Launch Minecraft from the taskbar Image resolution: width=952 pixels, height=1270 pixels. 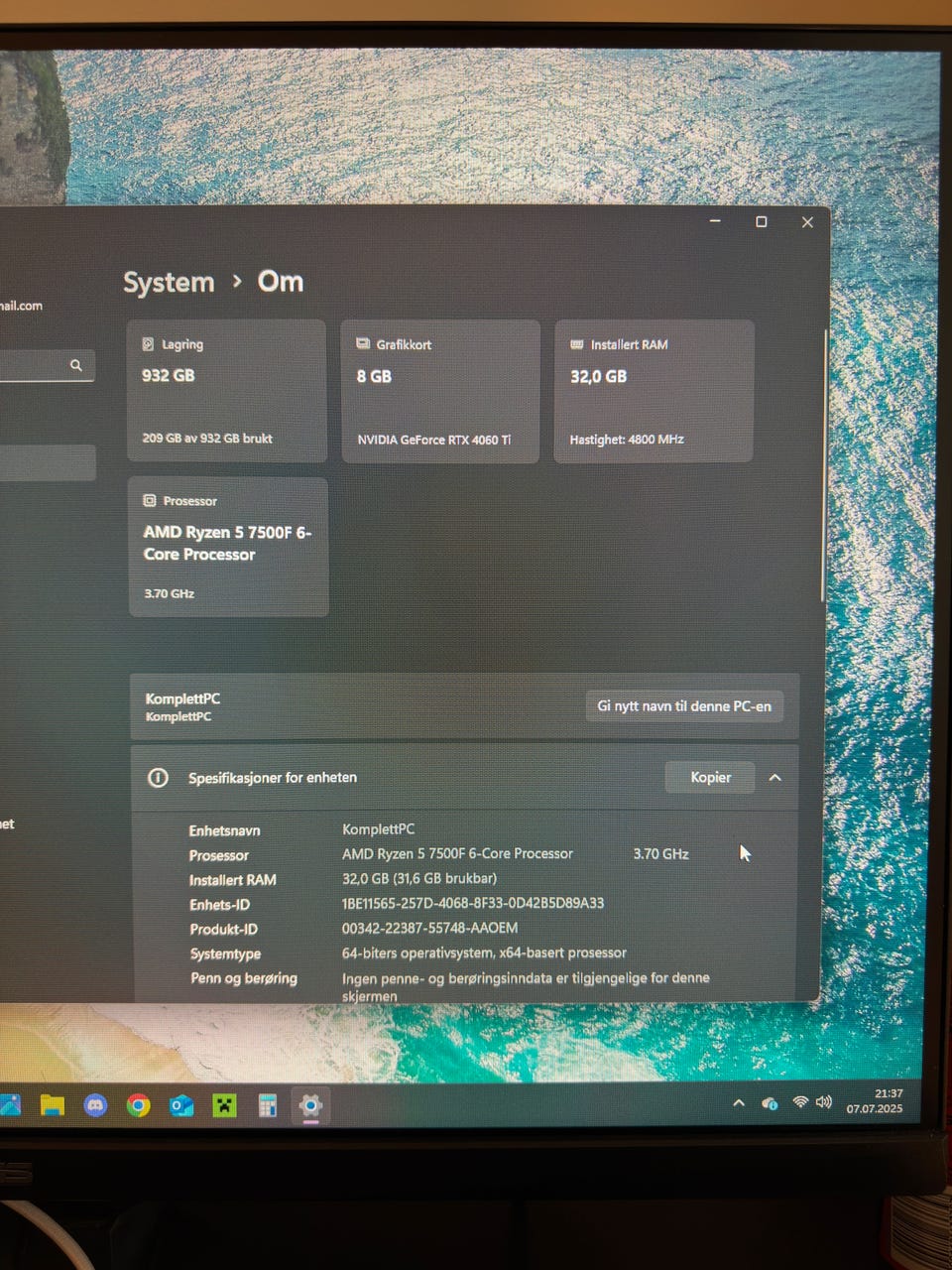[224, 1105]
